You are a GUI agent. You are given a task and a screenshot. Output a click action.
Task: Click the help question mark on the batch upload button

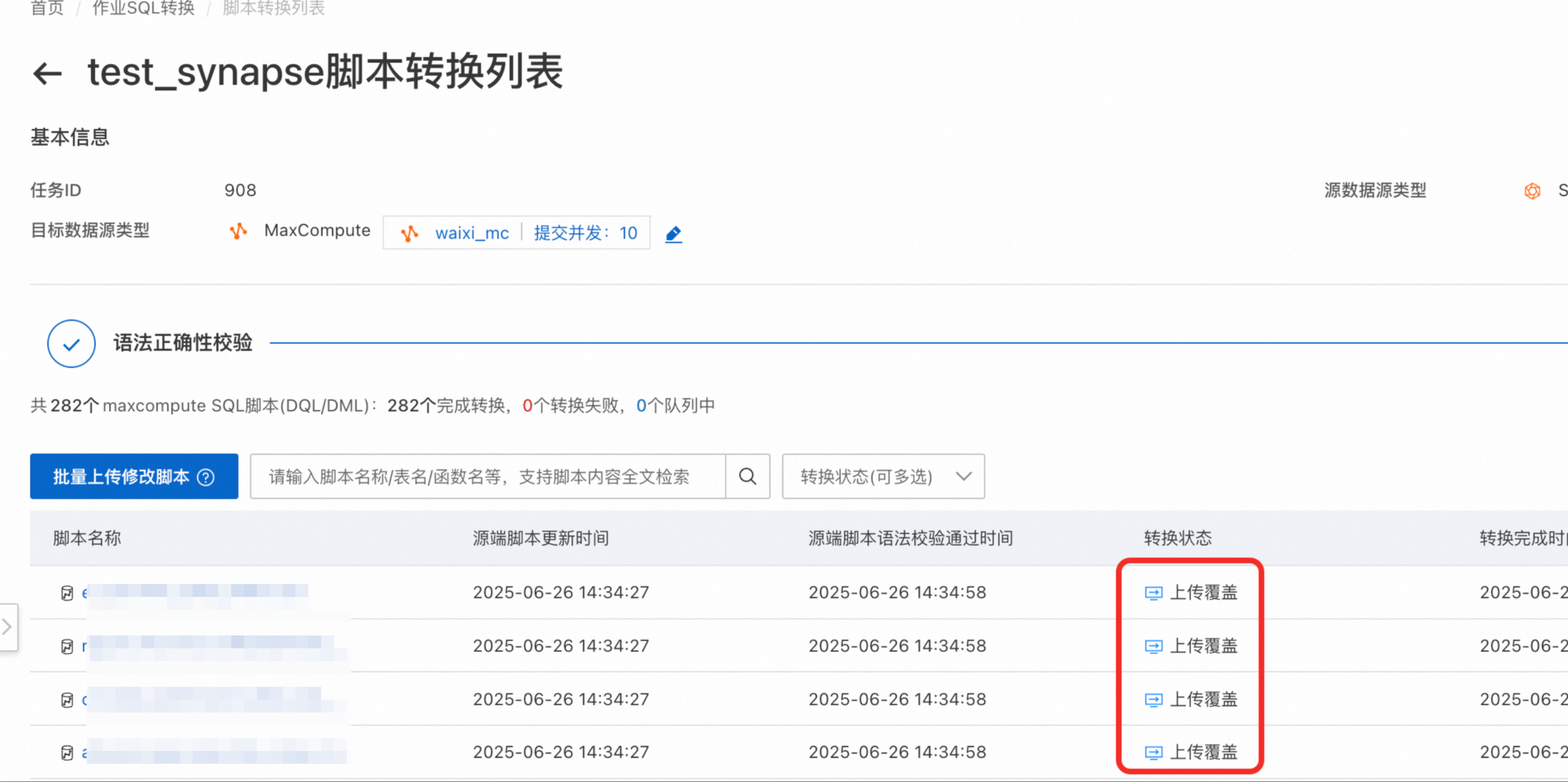(x=207, y=477)
